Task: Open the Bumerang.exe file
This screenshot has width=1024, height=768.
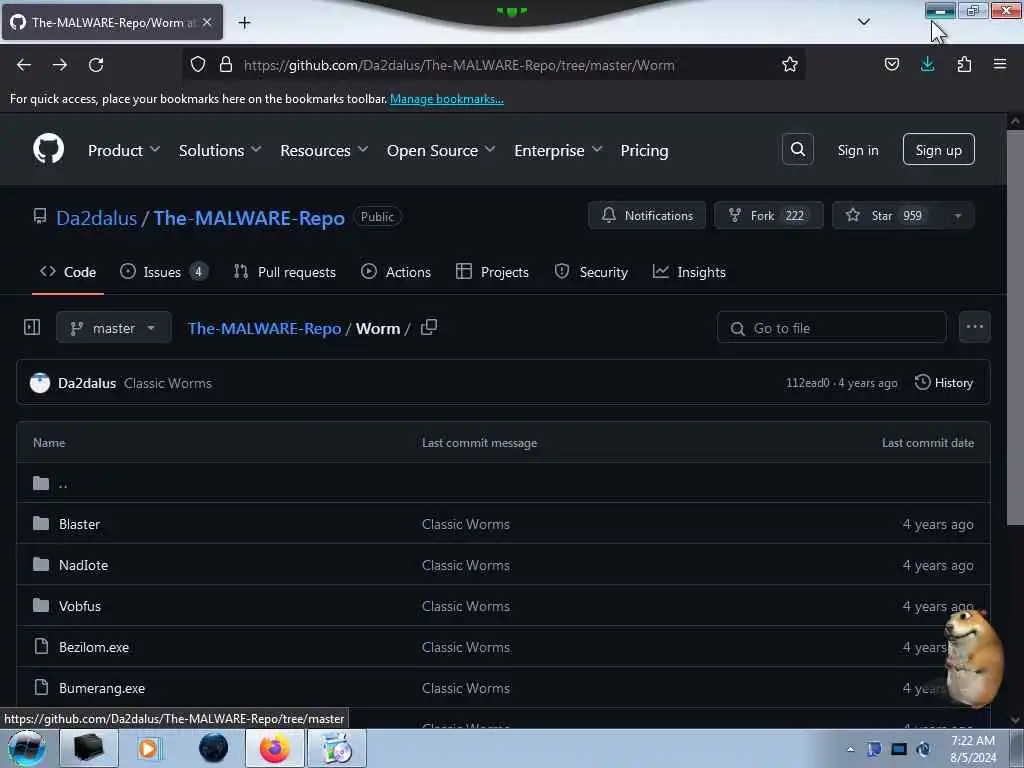Action: (x=102, y=688)
